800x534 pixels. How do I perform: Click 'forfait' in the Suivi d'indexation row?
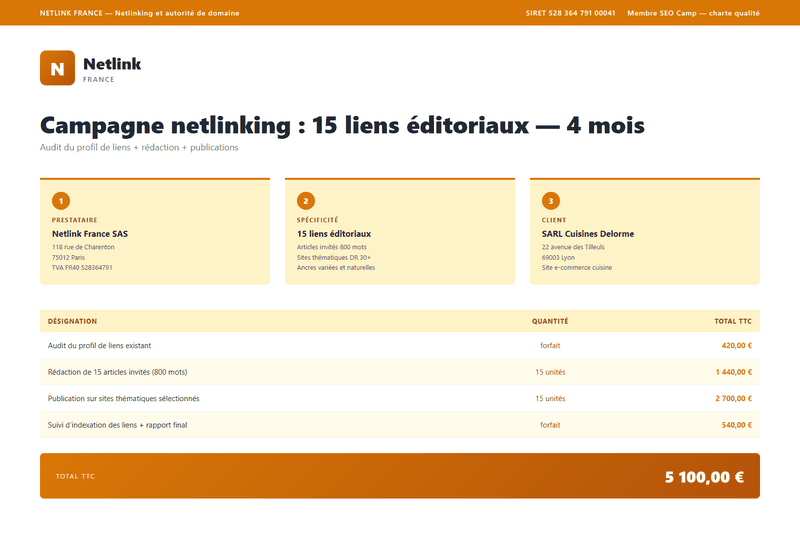(x=550, y=425)
